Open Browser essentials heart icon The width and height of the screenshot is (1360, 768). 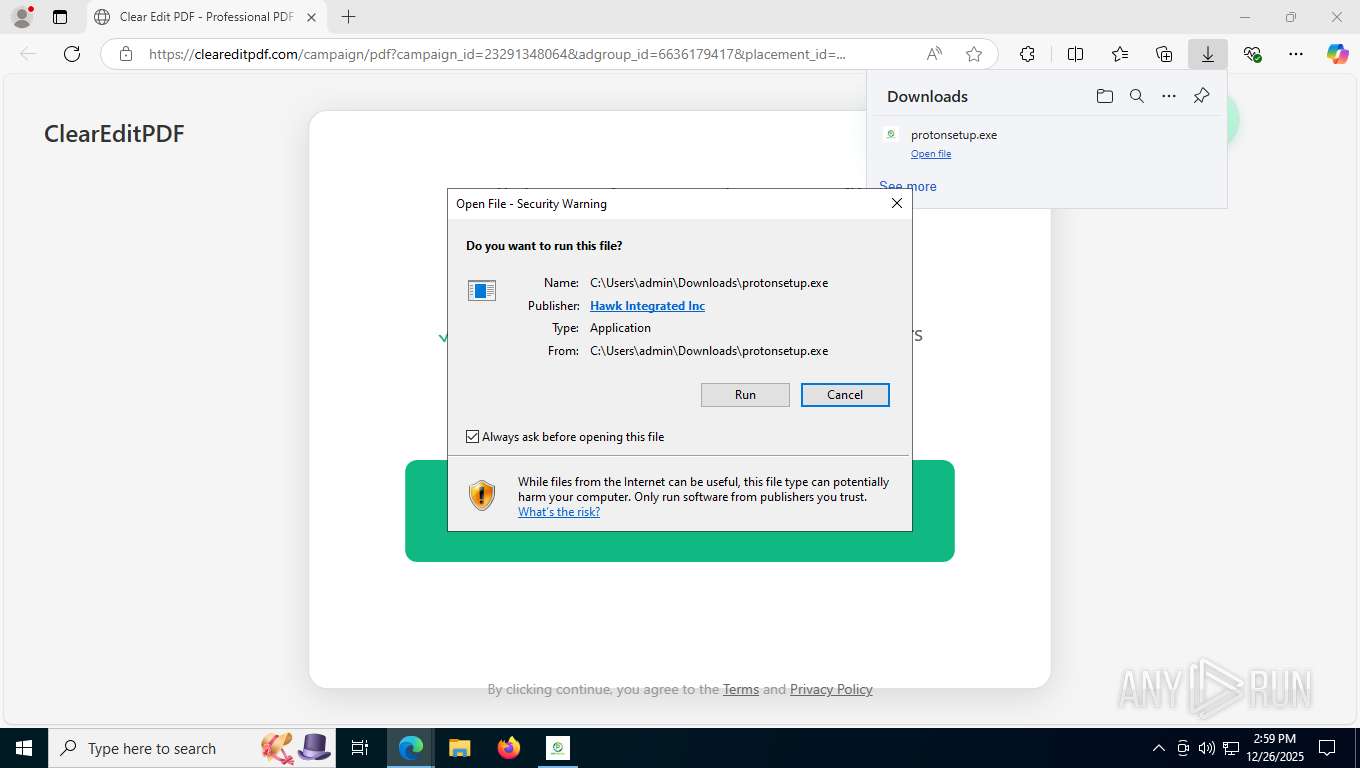point(1252,54)
